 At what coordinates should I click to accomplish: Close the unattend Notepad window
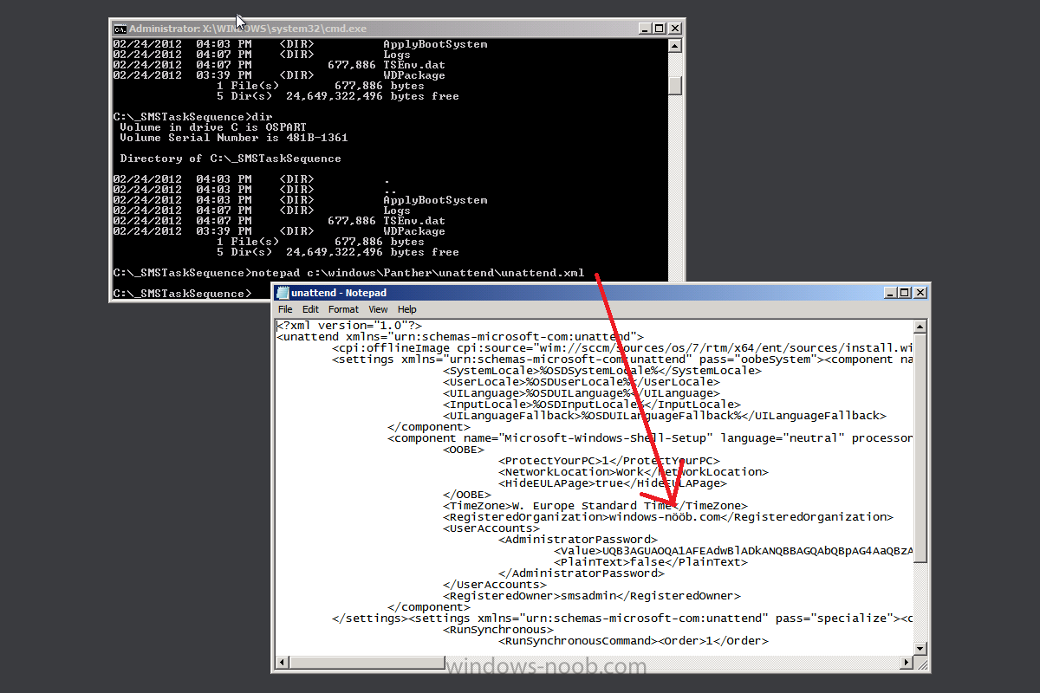920,293
